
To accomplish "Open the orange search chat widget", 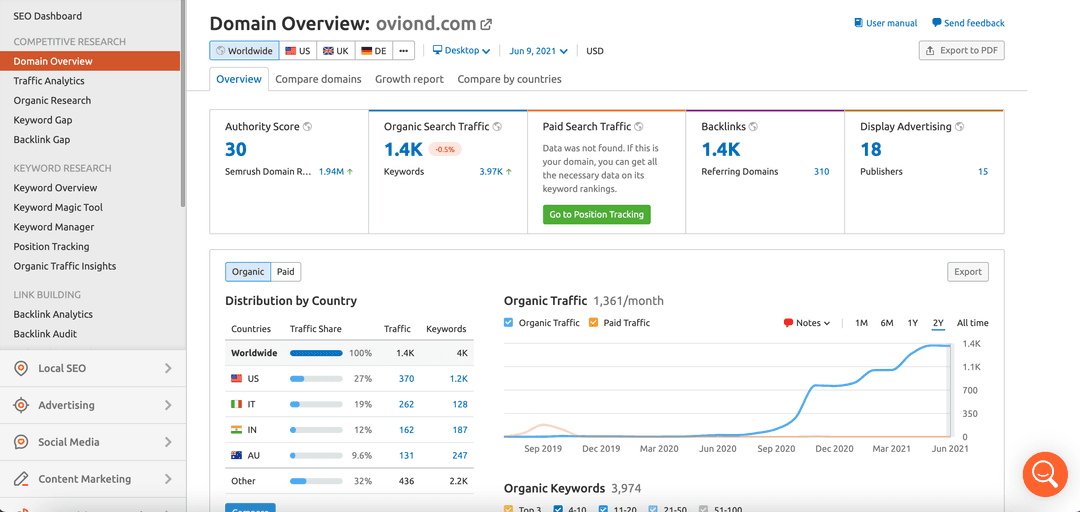I will point(1044,474).
